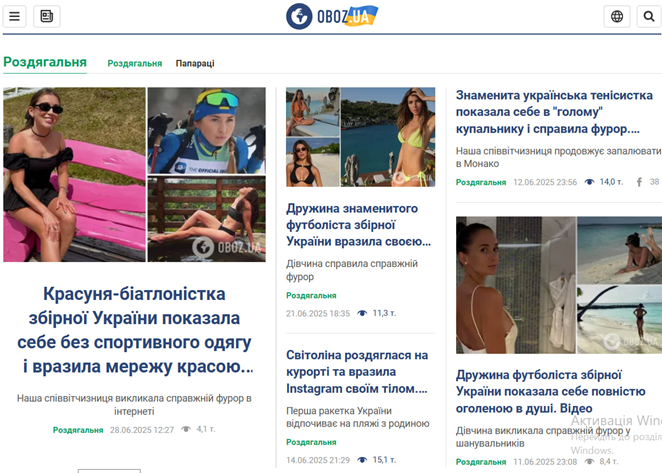Open the news feed icon next to menu

tap(47, 16)
